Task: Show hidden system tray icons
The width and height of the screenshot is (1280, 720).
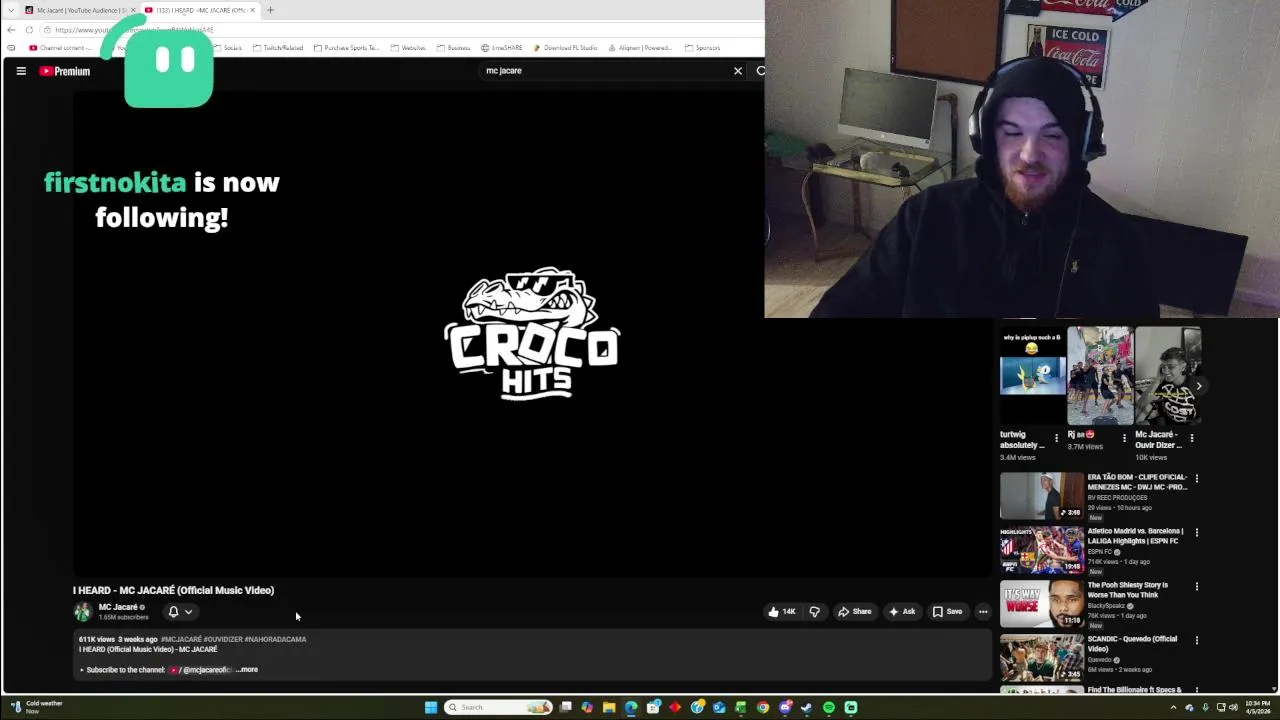Action: (x=1173, y=707)
